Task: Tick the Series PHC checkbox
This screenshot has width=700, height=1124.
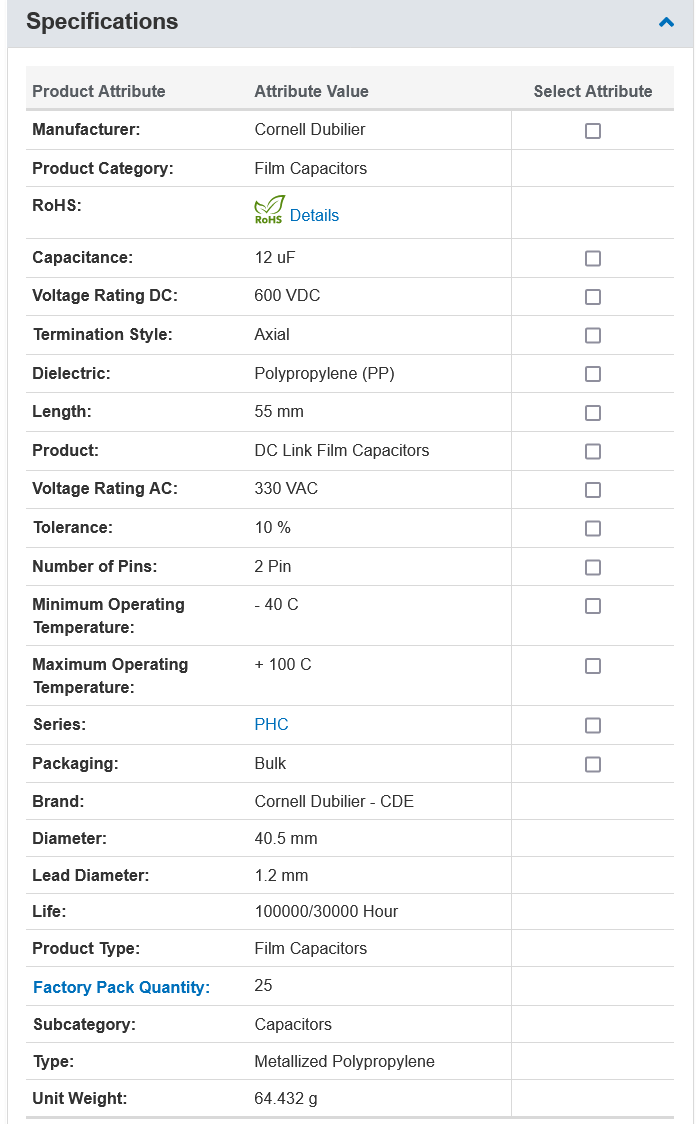Action: pos(593,725)
